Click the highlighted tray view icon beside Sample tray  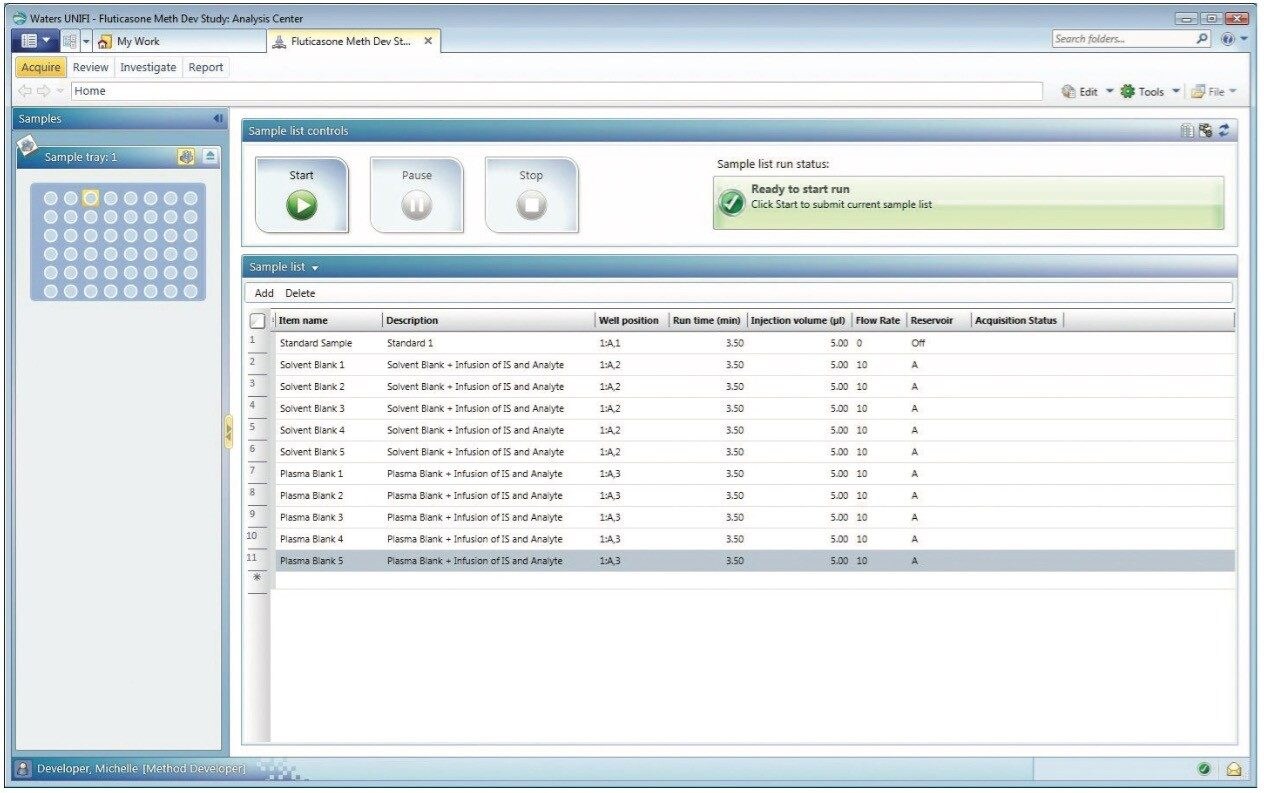(186, 157)
